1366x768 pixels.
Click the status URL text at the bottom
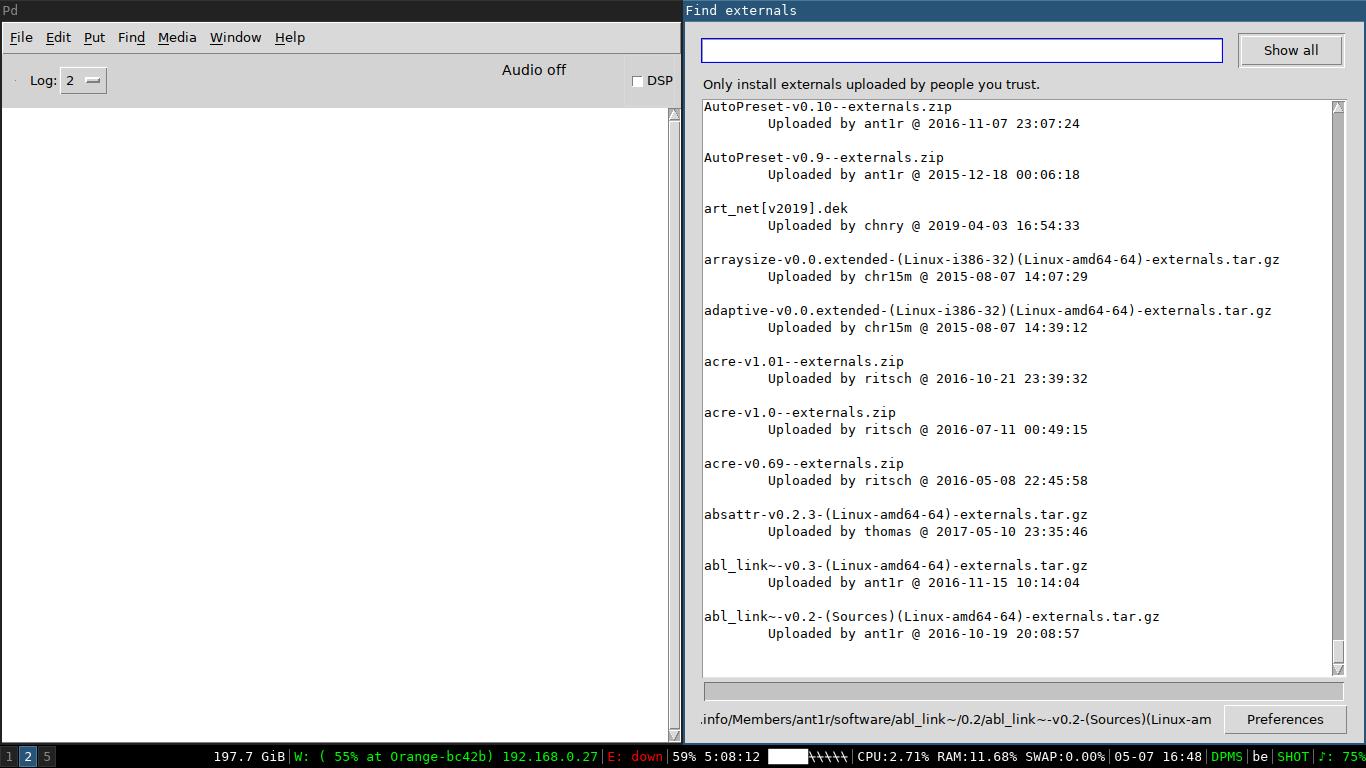pos(956,720)
